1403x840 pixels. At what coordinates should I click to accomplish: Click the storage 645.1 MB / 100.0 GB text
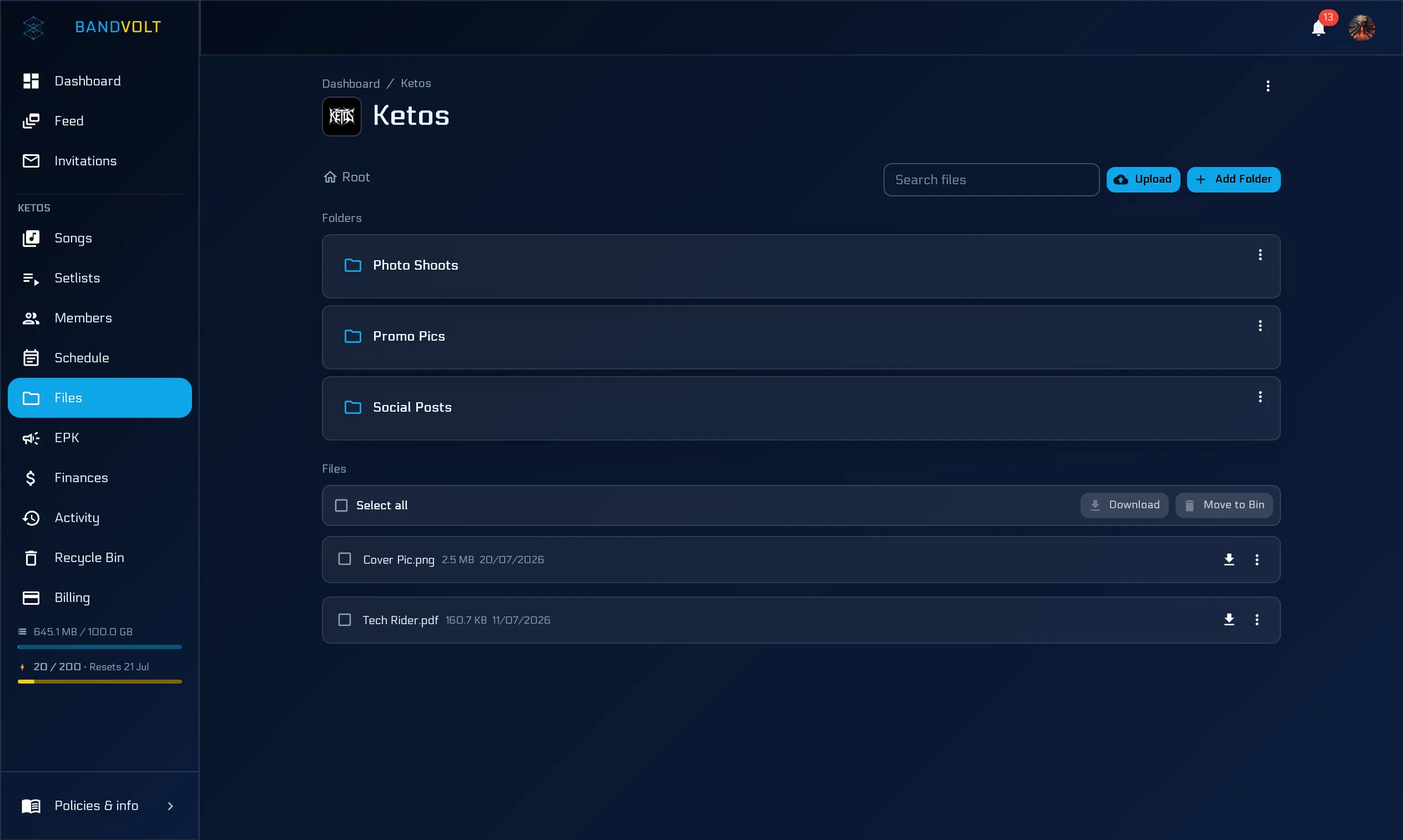pos(83,632)
